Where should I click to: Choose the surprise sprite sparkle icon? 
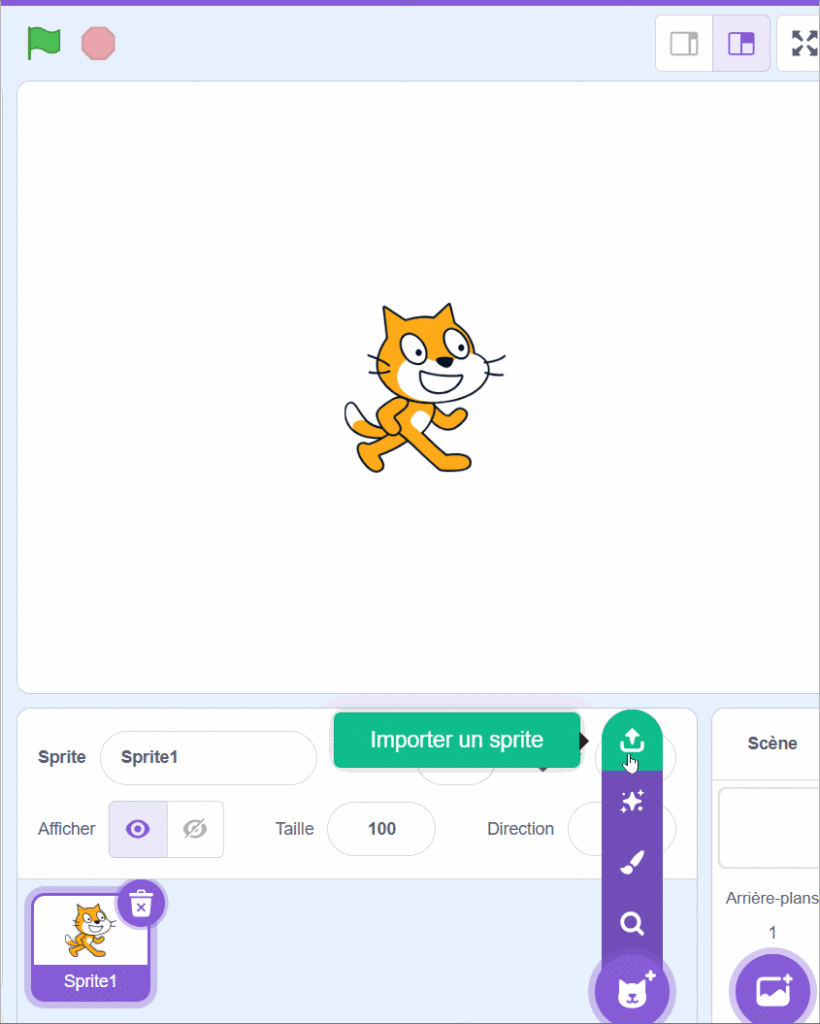click(x=632, y=801)
